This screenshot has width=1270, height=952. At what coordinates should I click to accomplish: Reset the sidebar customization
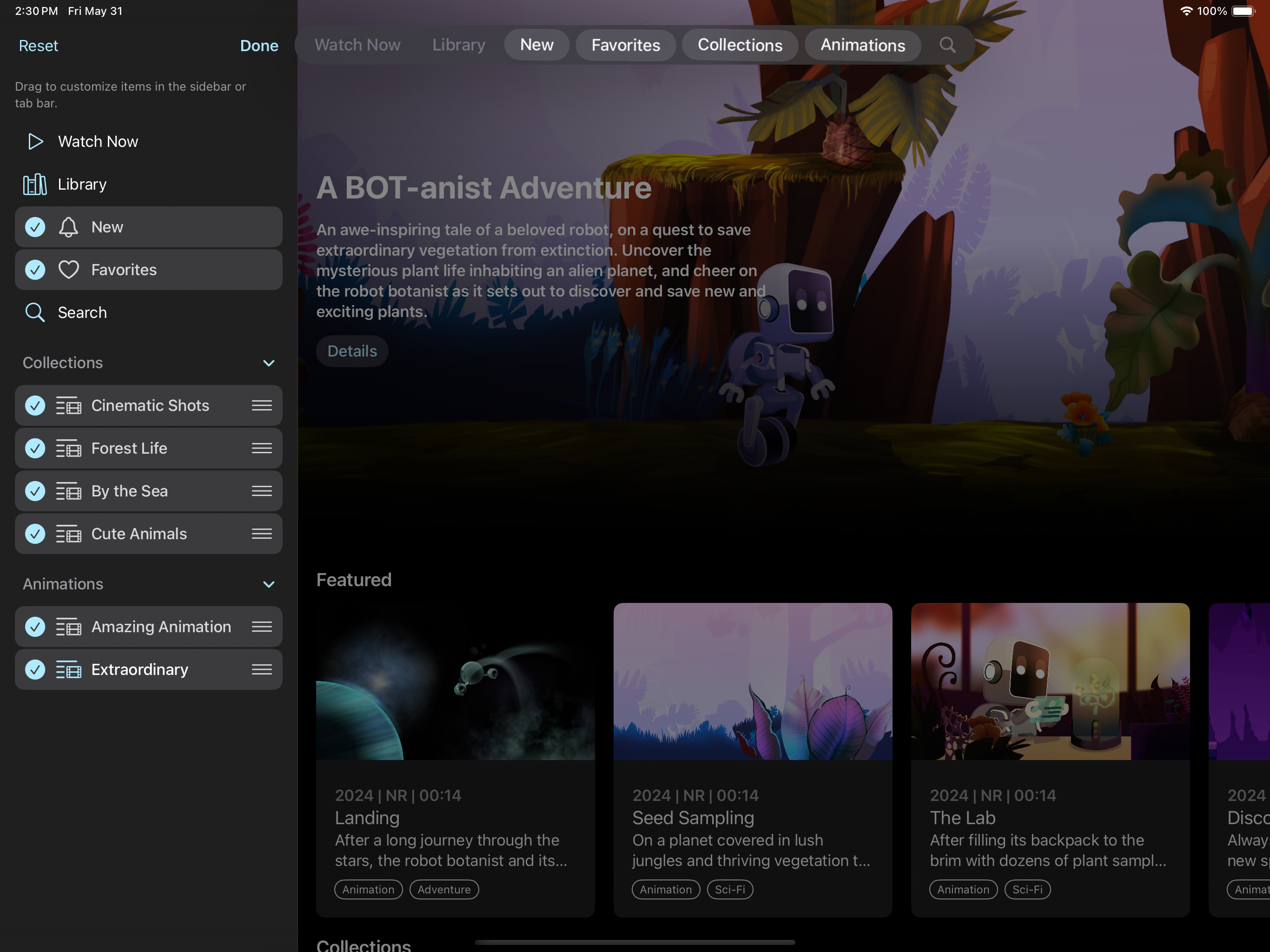[39, 46]
